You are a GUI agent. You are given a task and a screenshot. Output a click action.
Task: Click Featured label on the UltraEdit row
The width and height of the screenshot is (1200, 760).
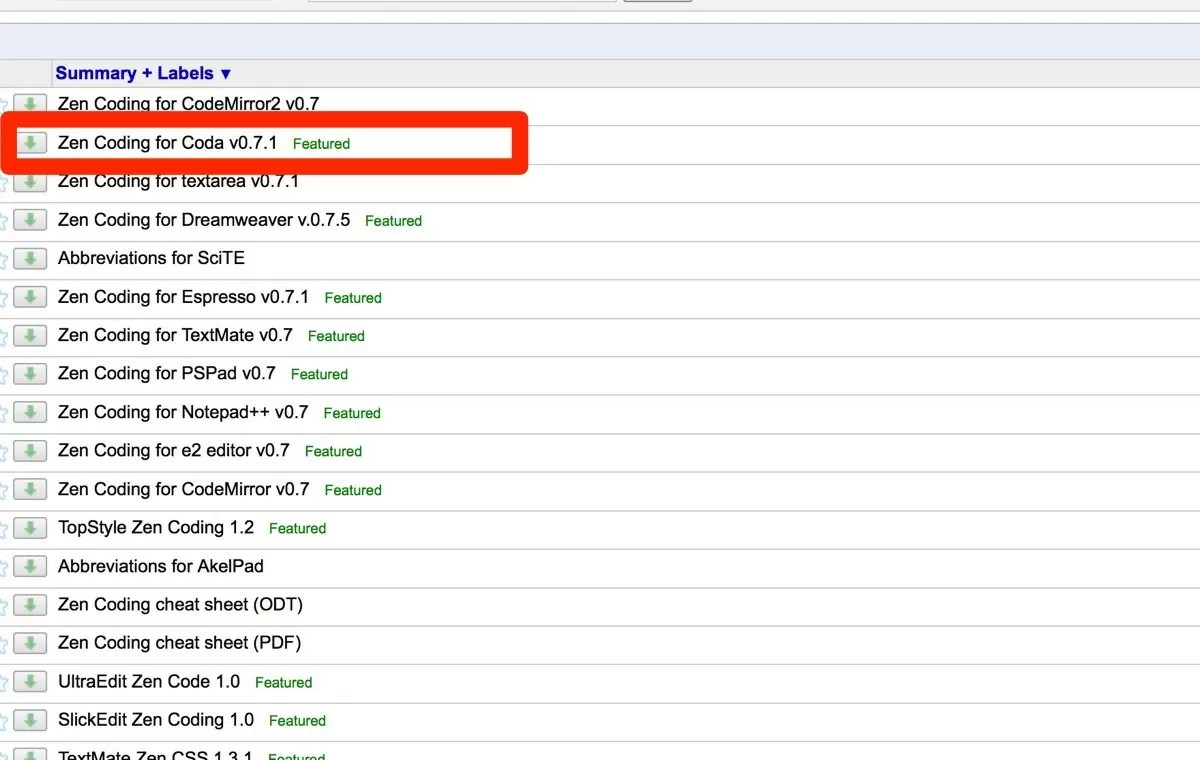[x=283, y=682]
